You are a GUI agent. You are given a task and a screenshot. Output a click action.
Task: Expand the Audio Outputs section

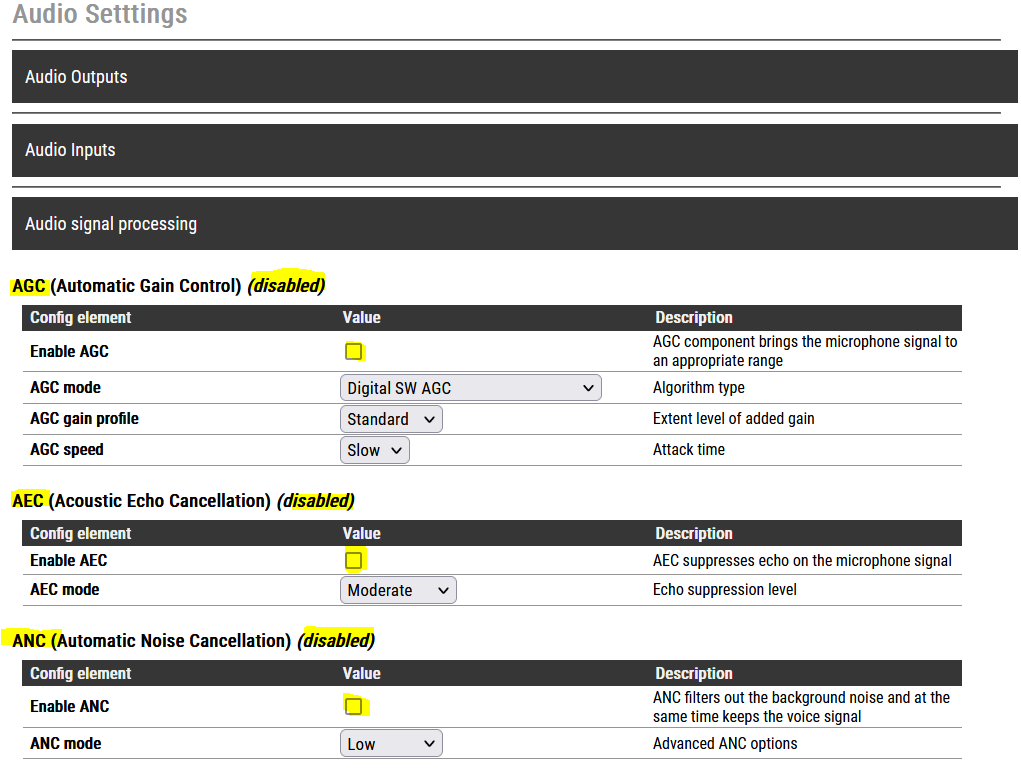tap(76, 77)
